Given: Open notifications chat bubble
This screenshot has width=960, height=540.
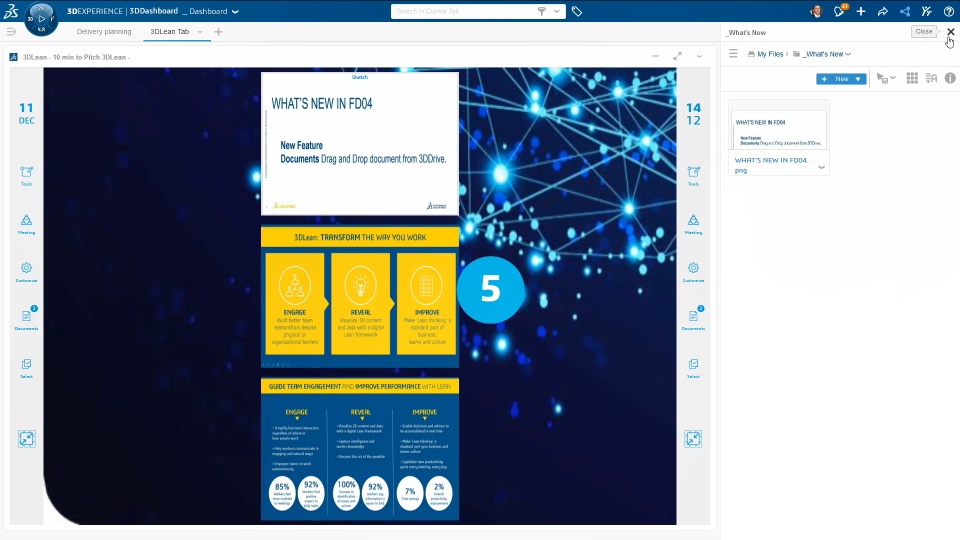Looking at the screenshot, I should click(x=839, y=11).
